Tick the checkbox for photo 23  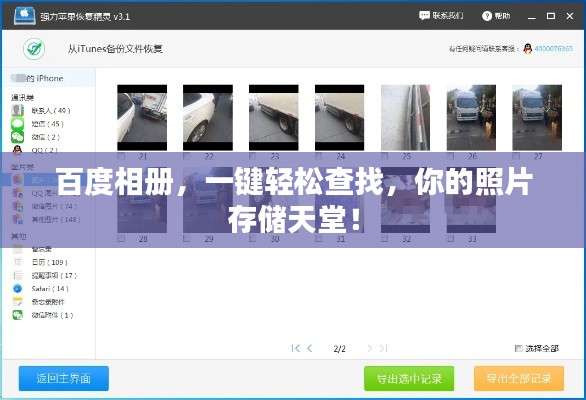(252, 156)
